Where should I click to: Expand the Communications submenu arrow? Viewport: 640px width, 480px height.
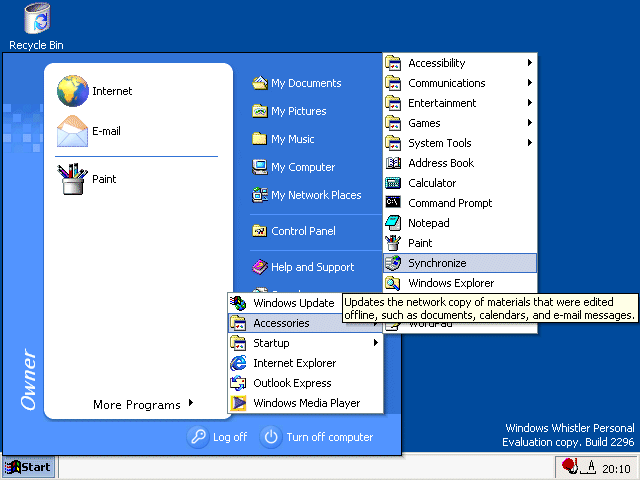coord(529,82)
